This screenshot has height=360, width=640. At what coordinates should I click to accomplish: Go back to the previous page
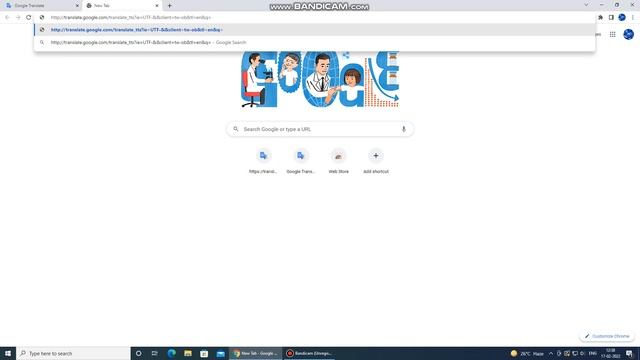7,18
